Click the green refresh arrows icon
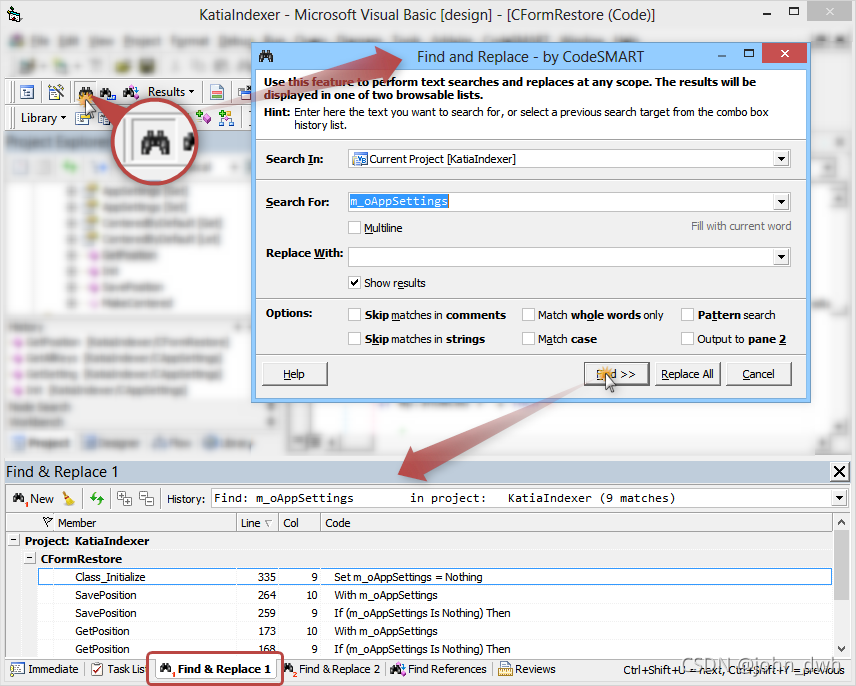Viewport: 856px width, 686px height. click(97, 498)
